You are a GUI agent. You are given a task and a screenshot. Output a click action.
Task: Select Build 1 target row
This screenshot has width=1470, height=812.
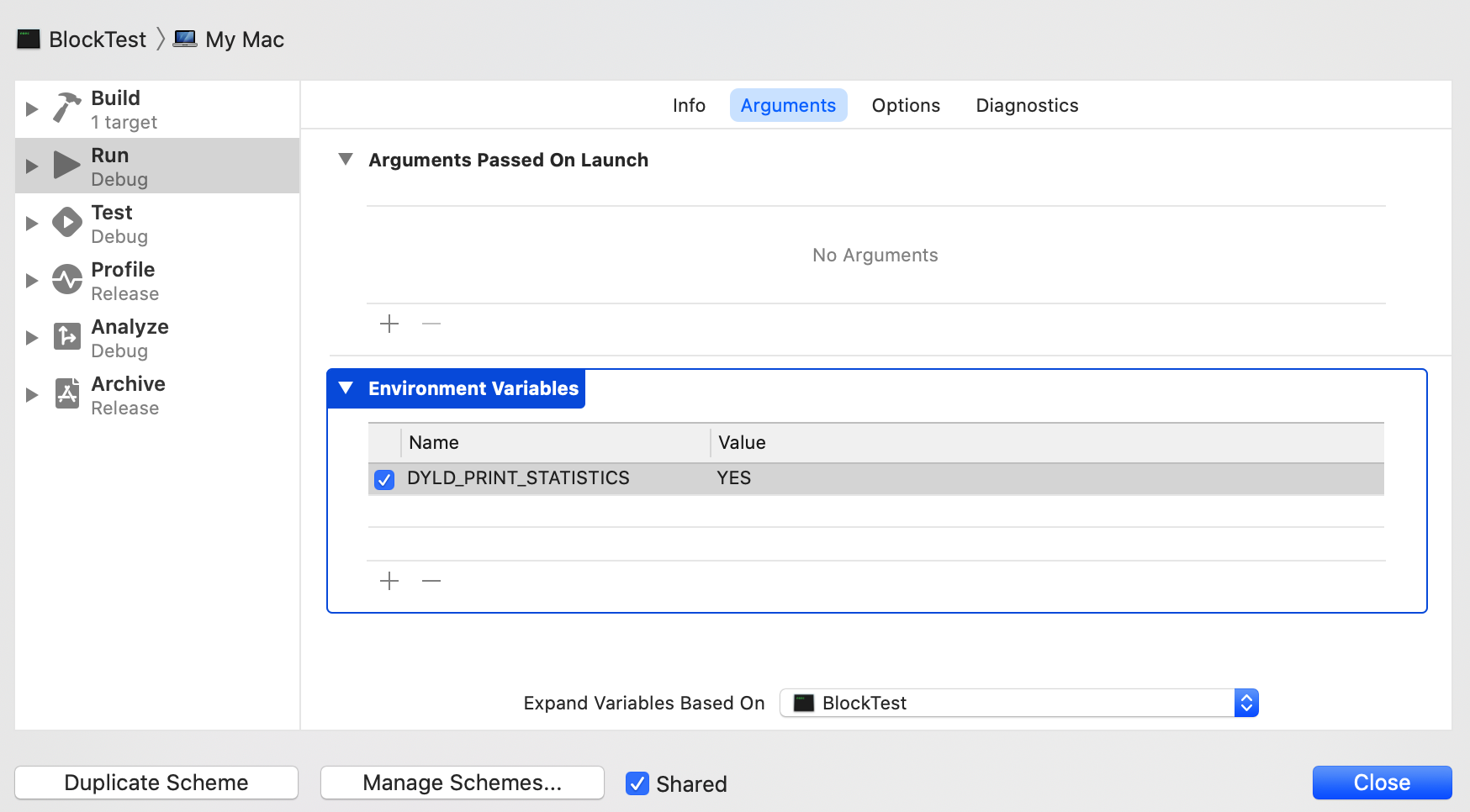pyautogui.click(x=157, y=109)
